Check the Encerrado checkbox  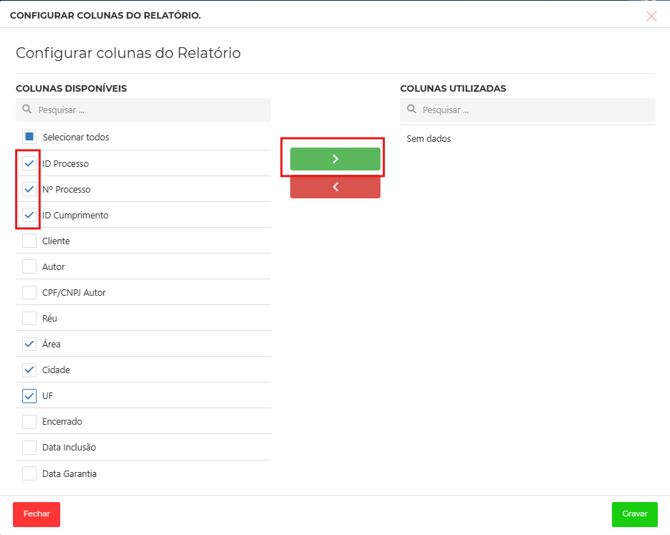point(30,422)
